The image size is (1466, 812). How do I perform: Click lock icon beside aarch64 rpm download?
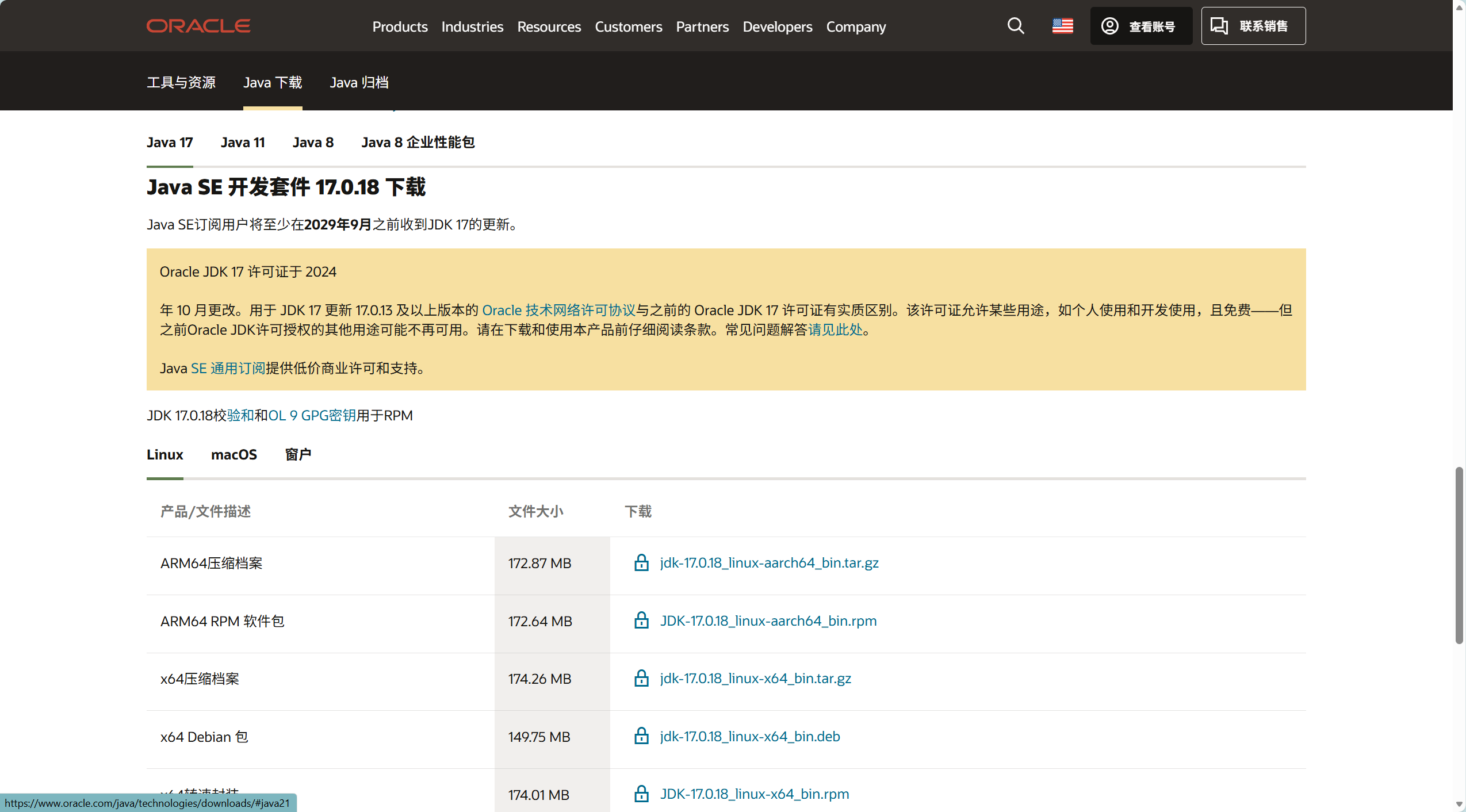[x=641, y=621]
